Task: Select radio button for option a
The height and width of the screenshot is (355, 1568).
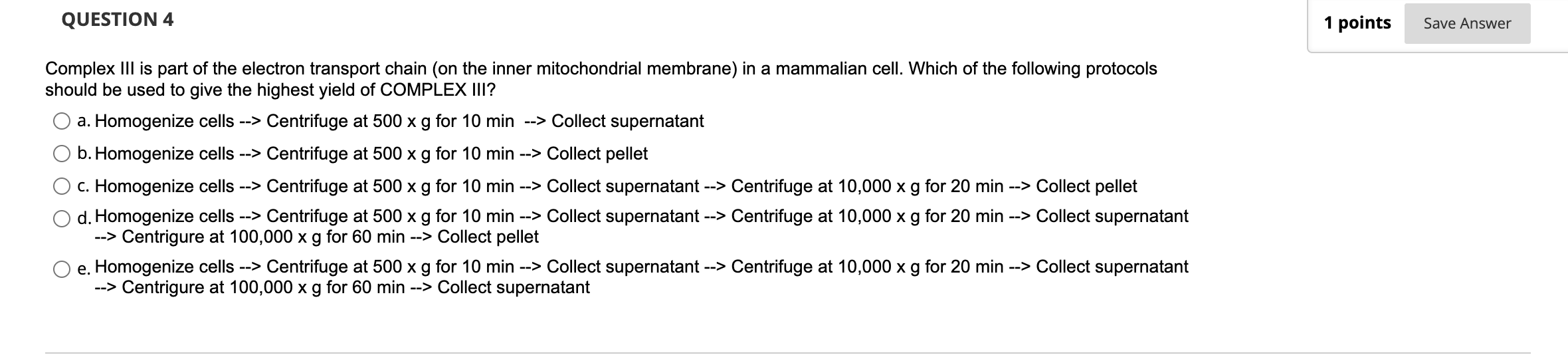Action: click(62, 122)
